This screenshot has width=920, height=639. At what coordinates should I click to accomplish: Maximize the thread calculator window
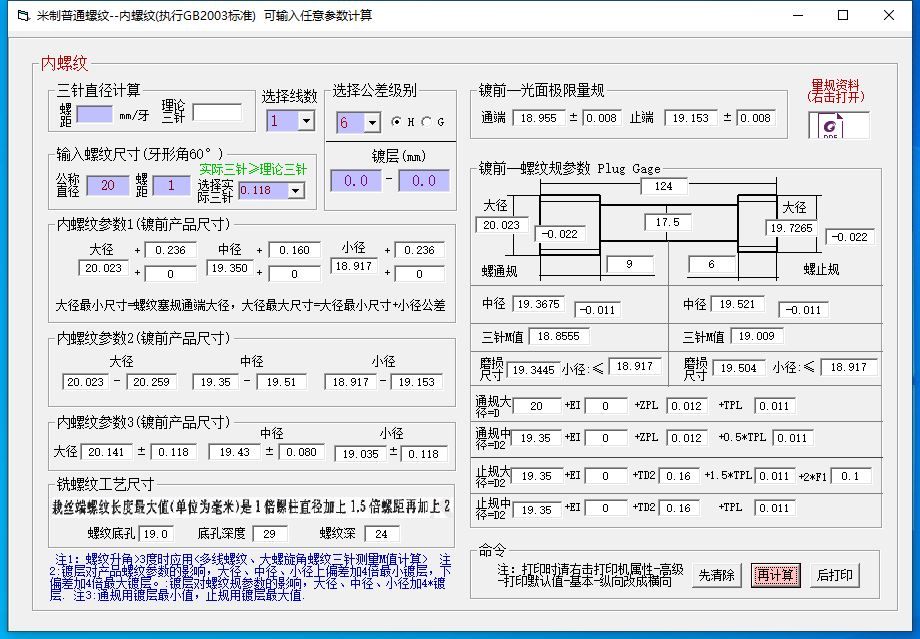[x=843, y=16]
